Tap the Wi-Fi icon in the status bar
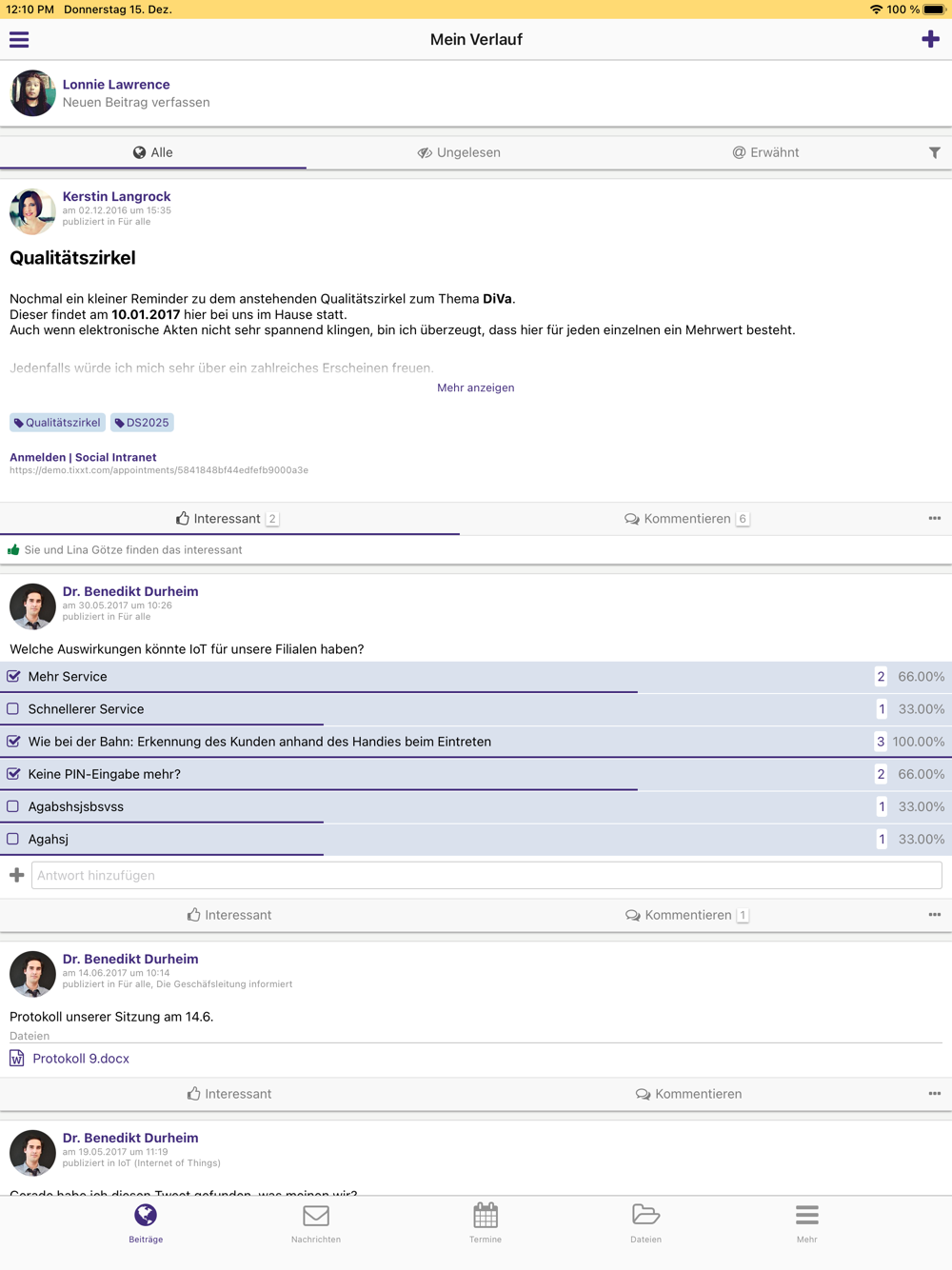The image size is (952, 1270). click(876, 10)
